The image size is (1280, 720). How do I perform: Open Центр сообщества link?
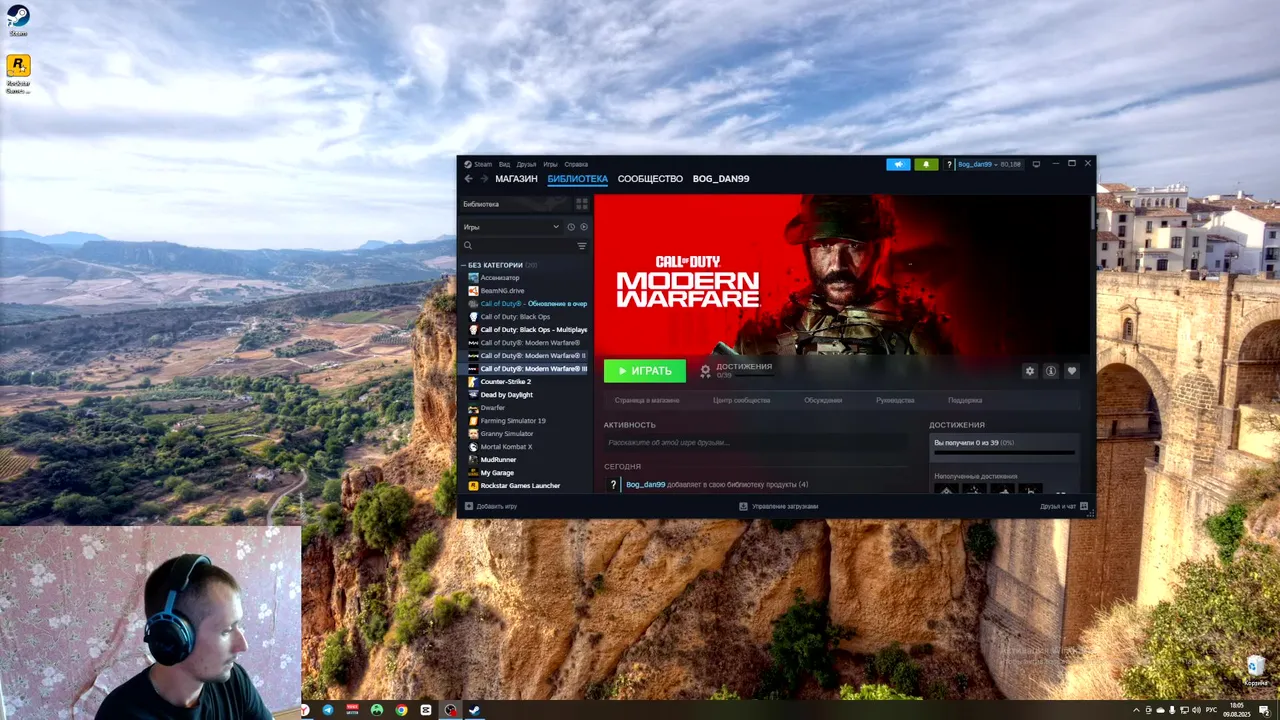tap(741, 400)
